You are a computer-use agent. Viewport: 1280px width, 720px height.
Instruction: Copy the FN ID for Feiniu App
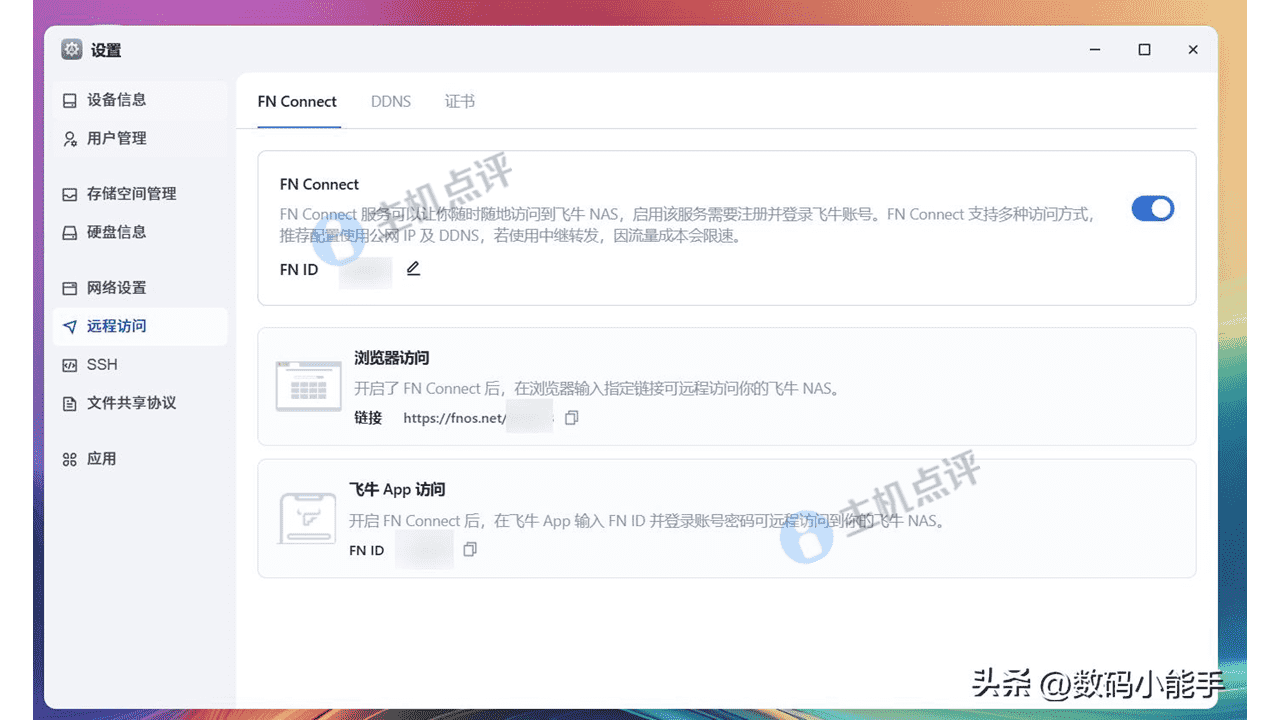pyautogui.click(x=470, y=549)
